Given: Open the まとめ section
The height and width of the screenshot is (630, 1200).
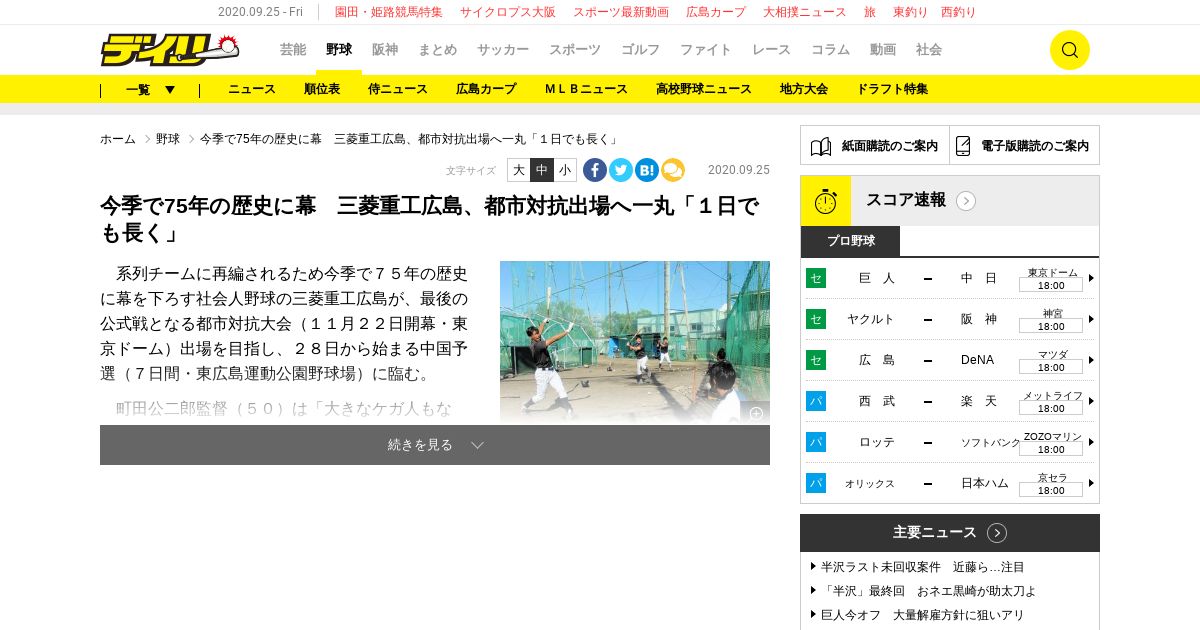Looking at the screenshot, I should click(437, 50).
